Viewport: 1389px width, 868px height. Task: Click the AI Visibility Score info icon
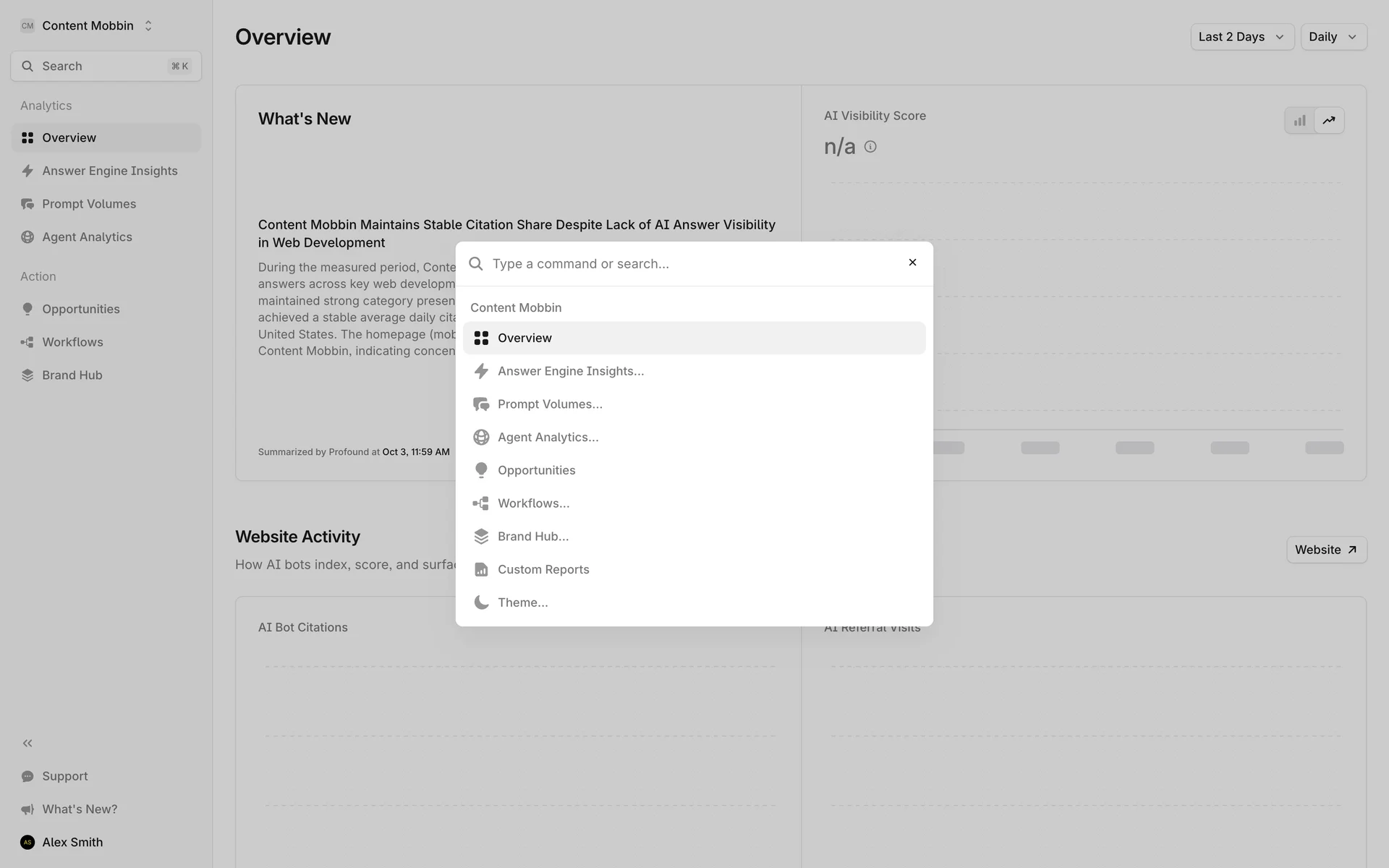click(x=870, y=147)
